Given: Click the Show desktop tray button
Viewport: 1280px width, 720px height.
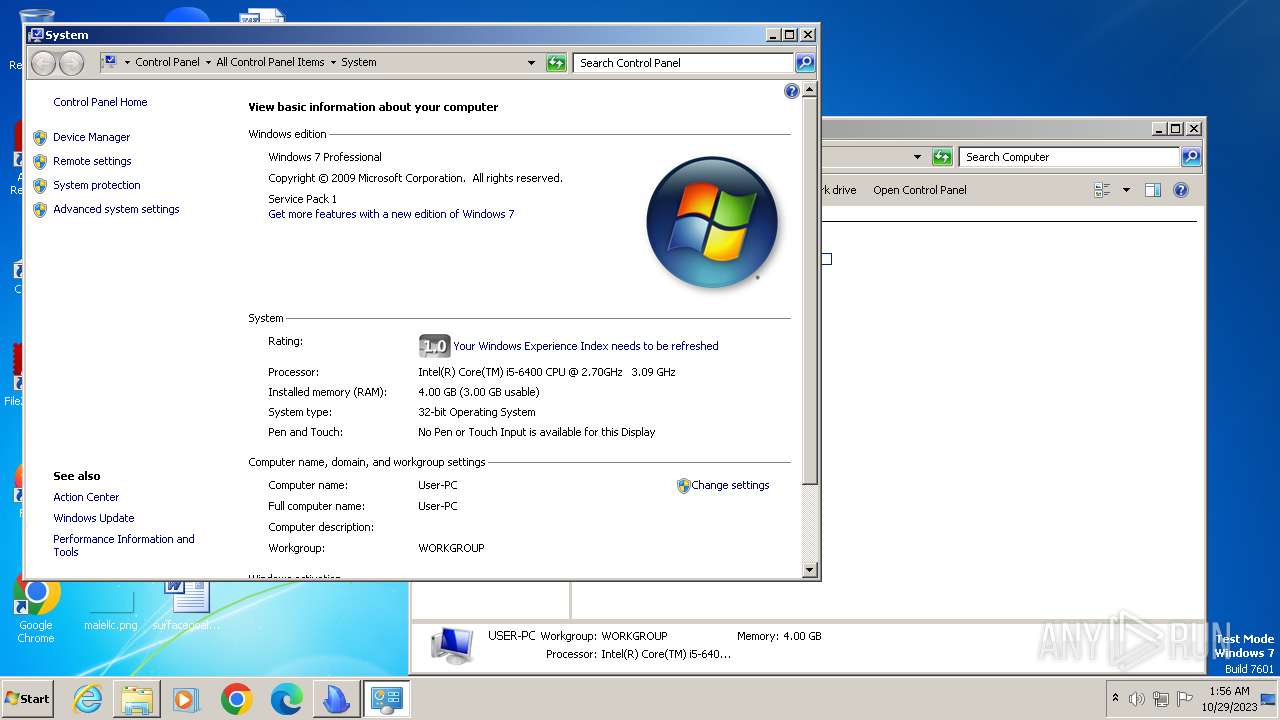Looking at the screenshot, I should coord(1269,699).
